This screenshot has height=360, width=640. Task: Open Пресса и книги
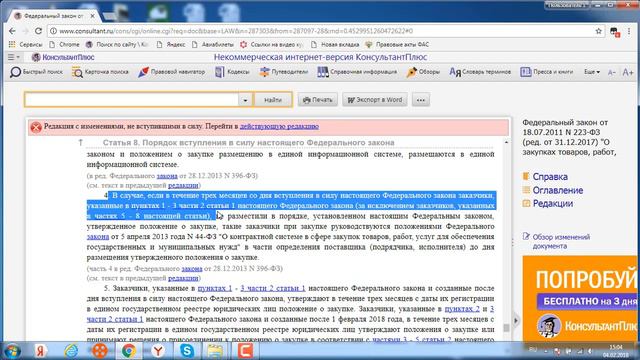pyautogui.click(x=547, y=72)
